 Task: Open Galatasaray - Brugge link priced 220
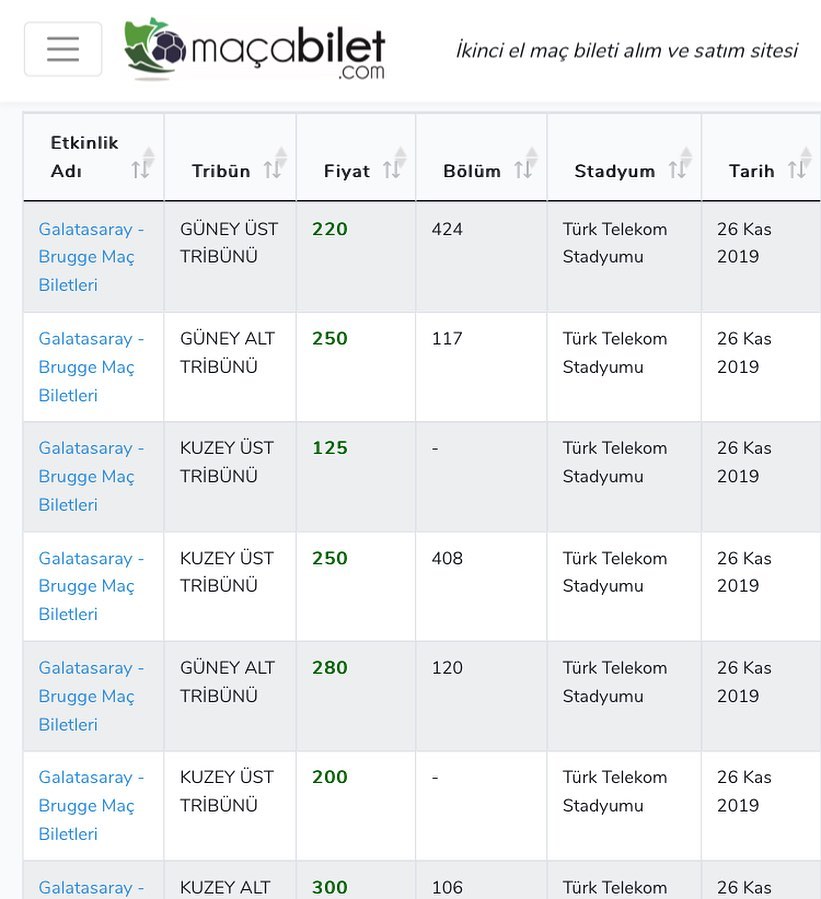click(x=91, y=257)
